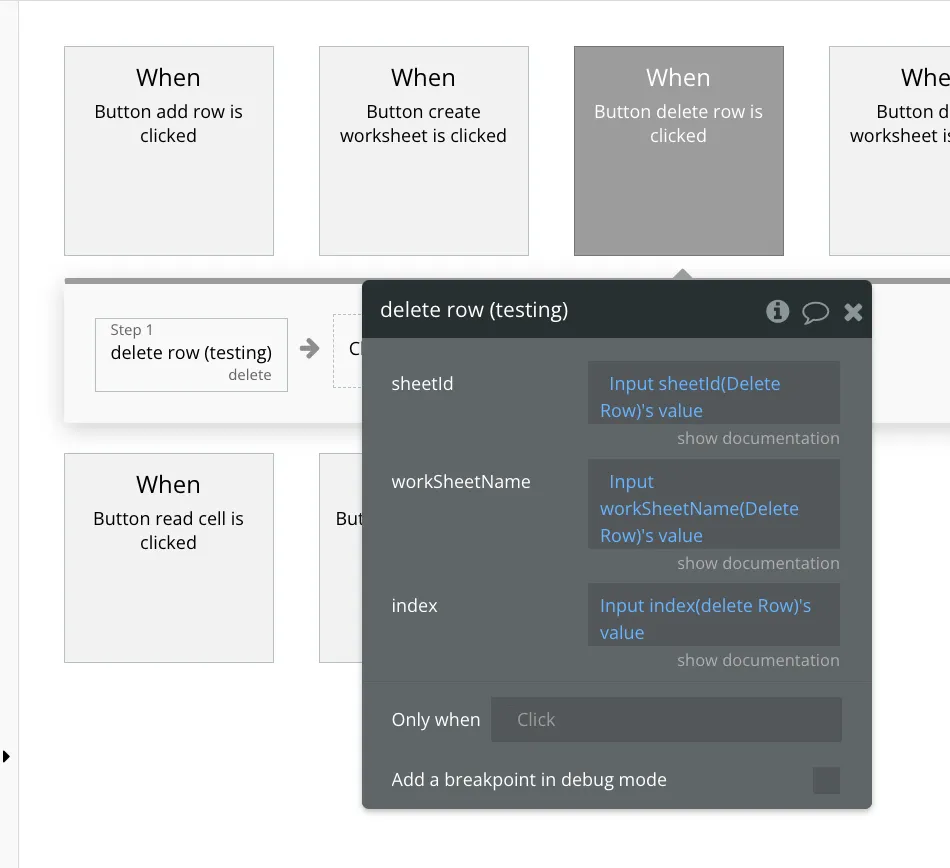The width and height of the screenshot is (950, 868).
Task: Select the partially visible worksheet event card
Action: point(890,151)
